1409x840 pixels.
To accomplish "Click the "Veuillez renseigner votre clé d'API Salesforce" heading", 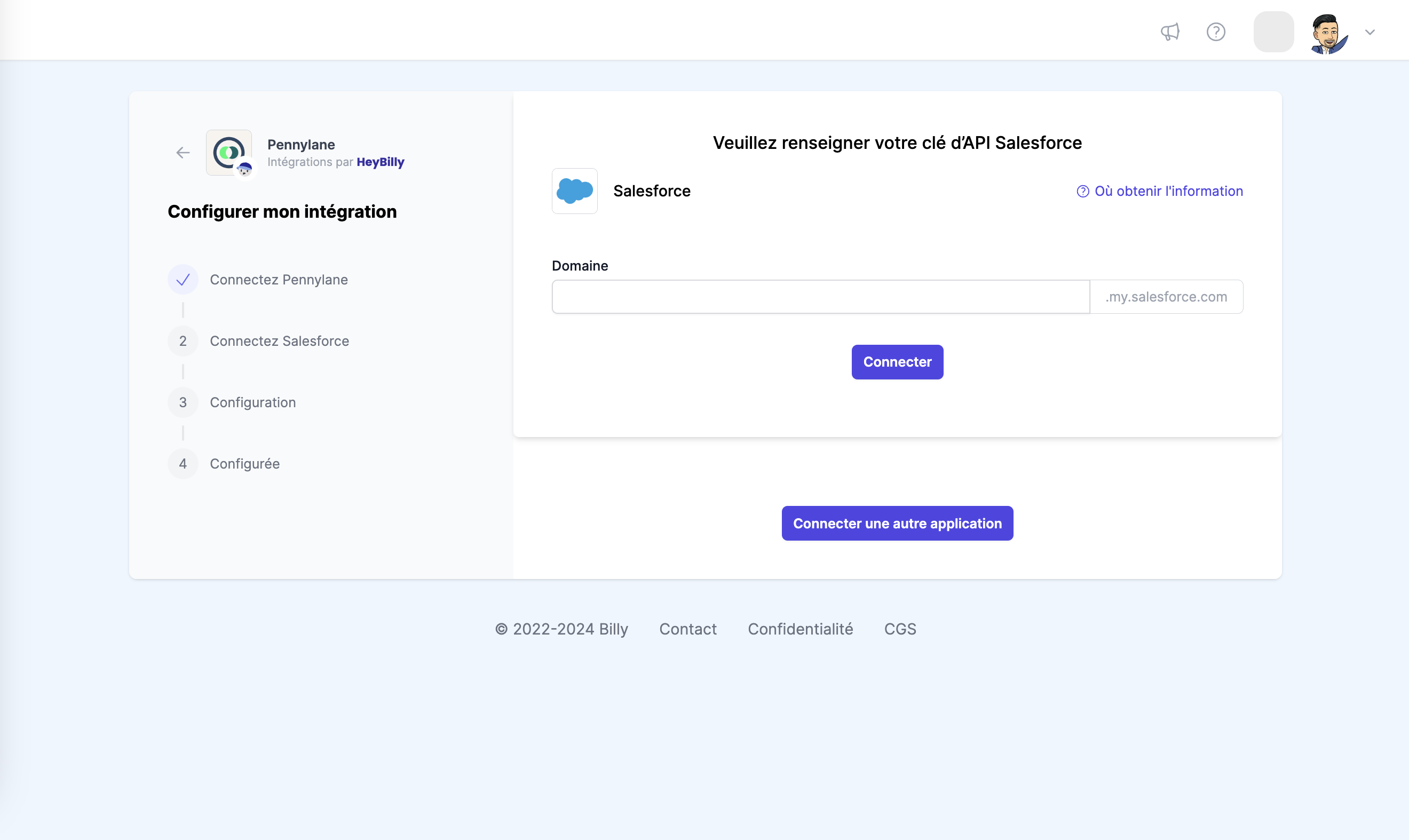I will (897, 142).
